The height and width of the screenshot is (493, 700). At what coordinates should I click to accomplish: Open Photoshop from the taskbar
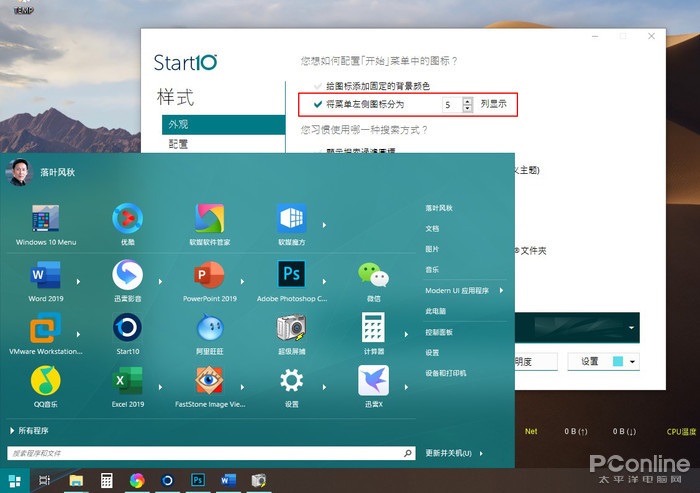tap(198, 480)
